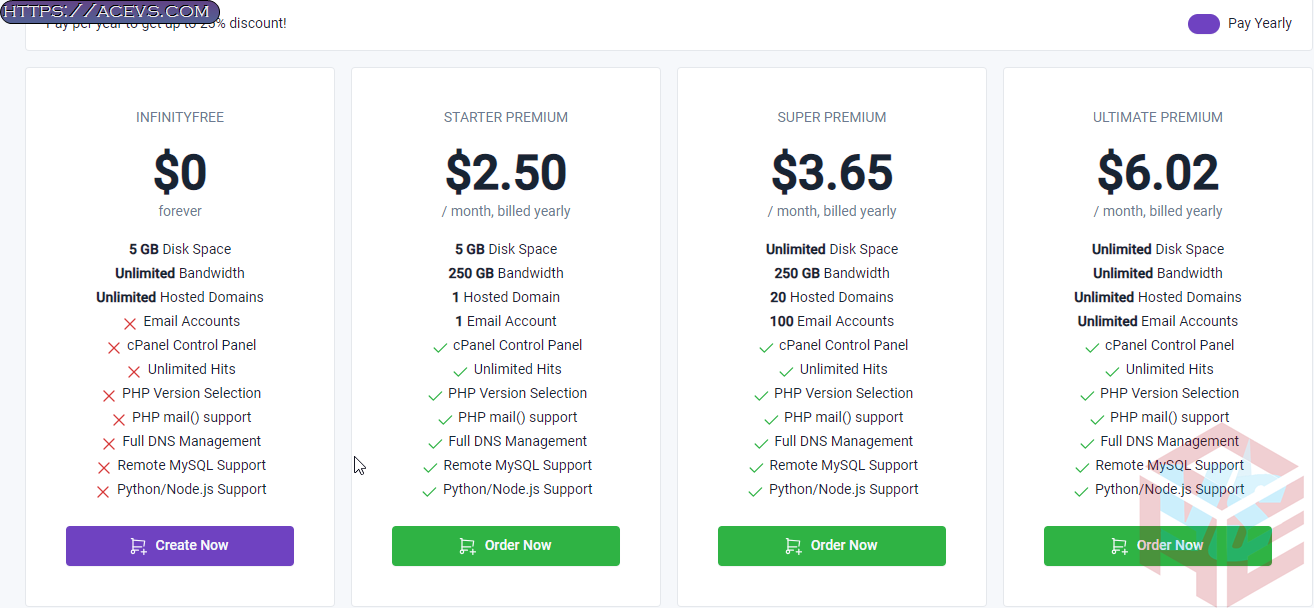Screen dimensions: 1314x608
Task: Click green check beside Super Premium Remote MySQL Support
Action: [x=756, y=467]
